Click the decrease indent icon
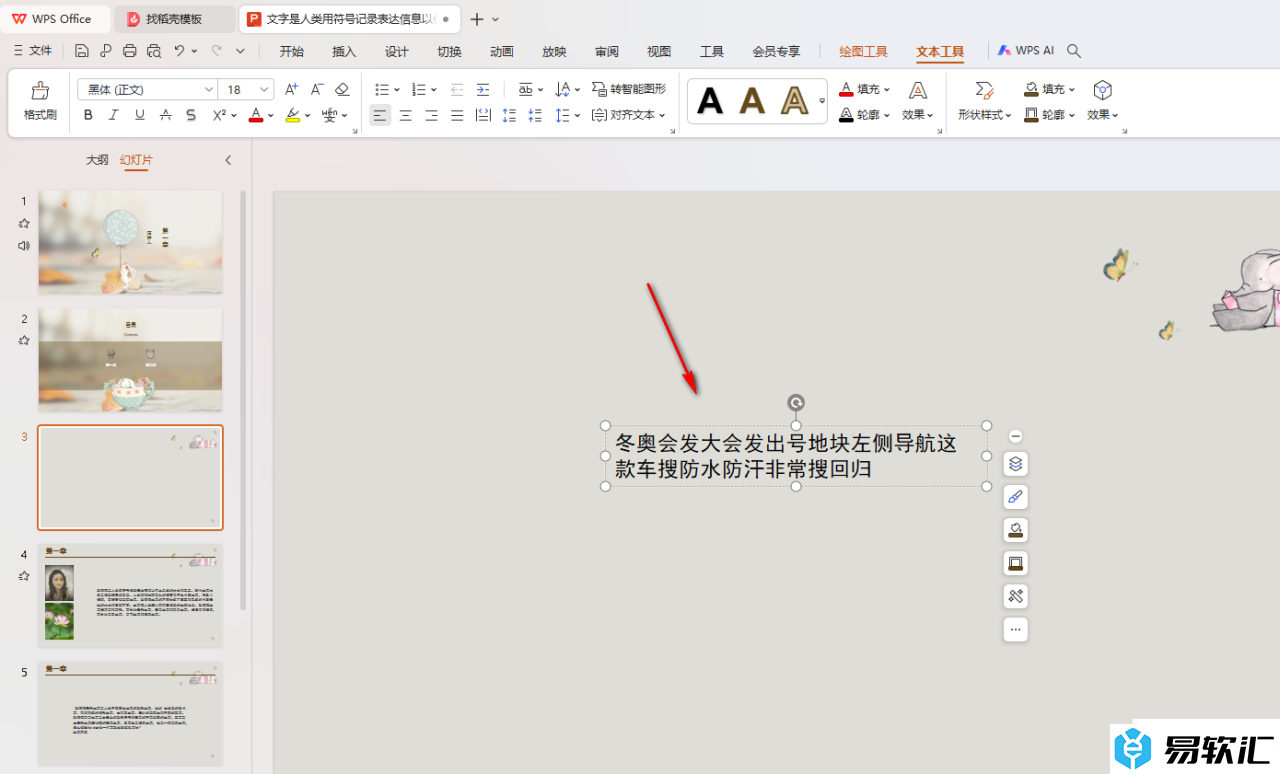The image size is (1280, 774). tap(457, 90)
